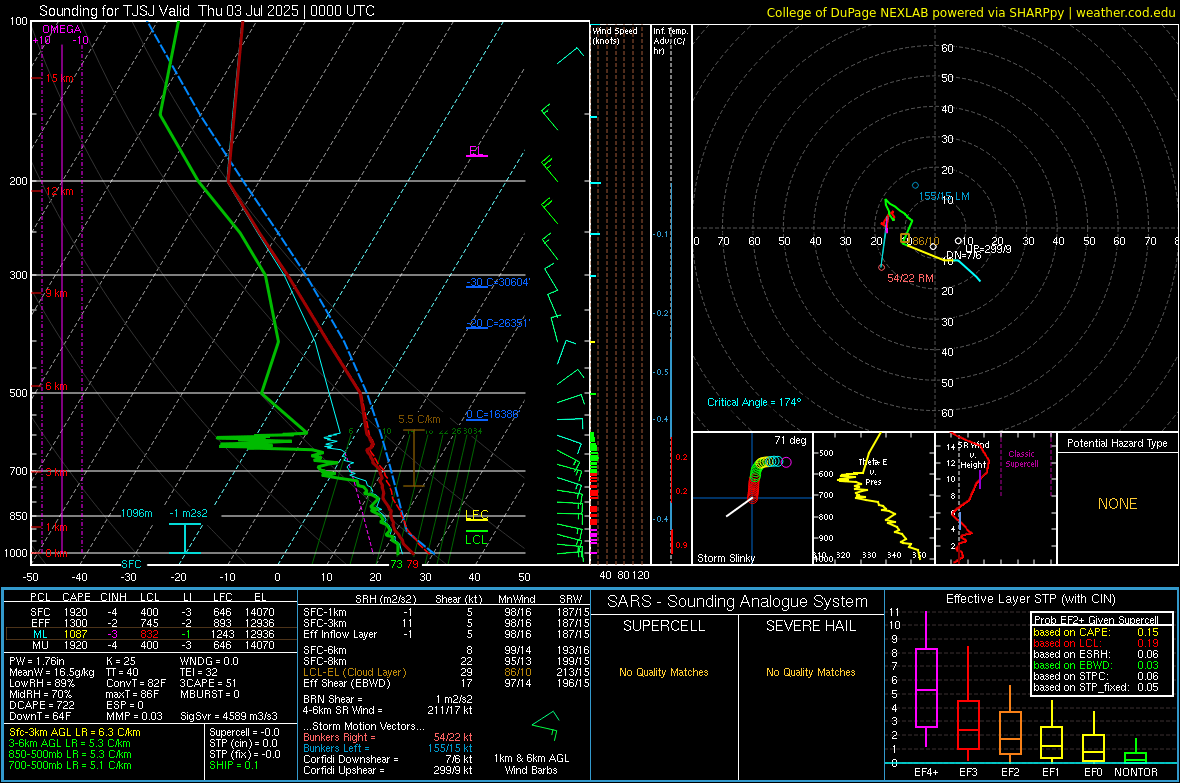The height and width of the screenshot is (783, 1180).
Task: Click the 'PW = 1.76in' value
Action: tap(38, 661)
